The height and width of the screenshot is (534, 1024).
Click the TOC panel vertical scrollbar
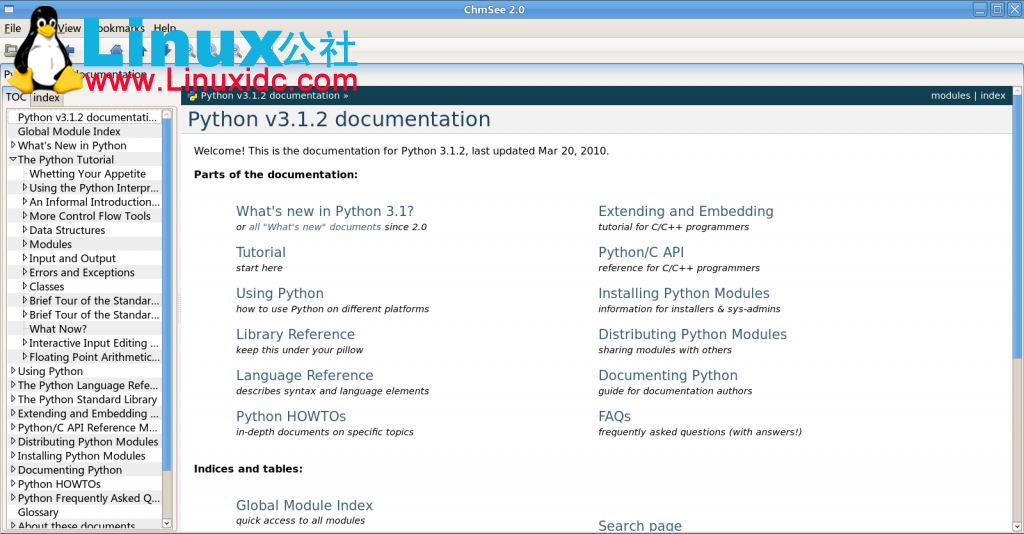point(167,300)
